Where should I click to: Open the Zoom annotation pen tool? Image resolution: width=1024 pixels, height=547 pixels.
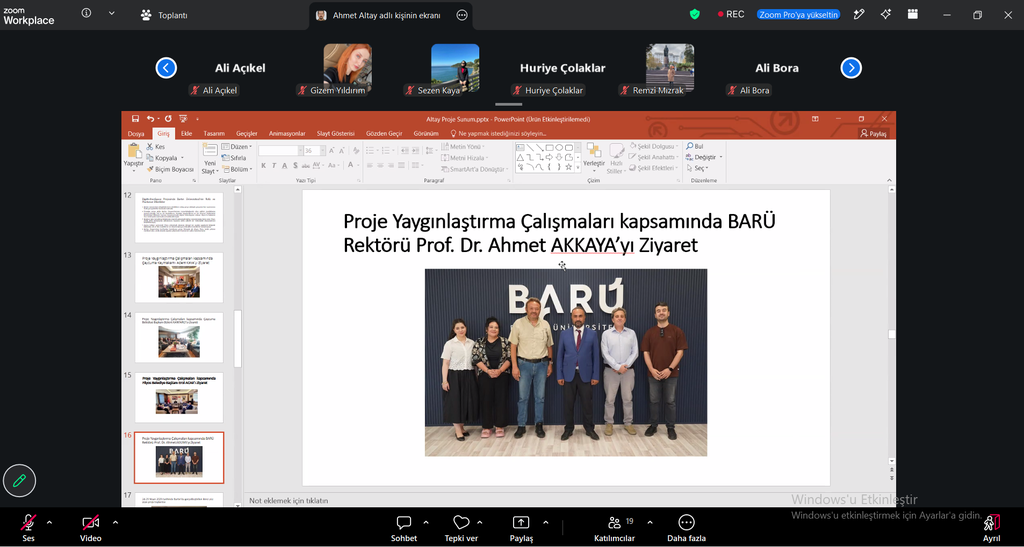[859, 14]
